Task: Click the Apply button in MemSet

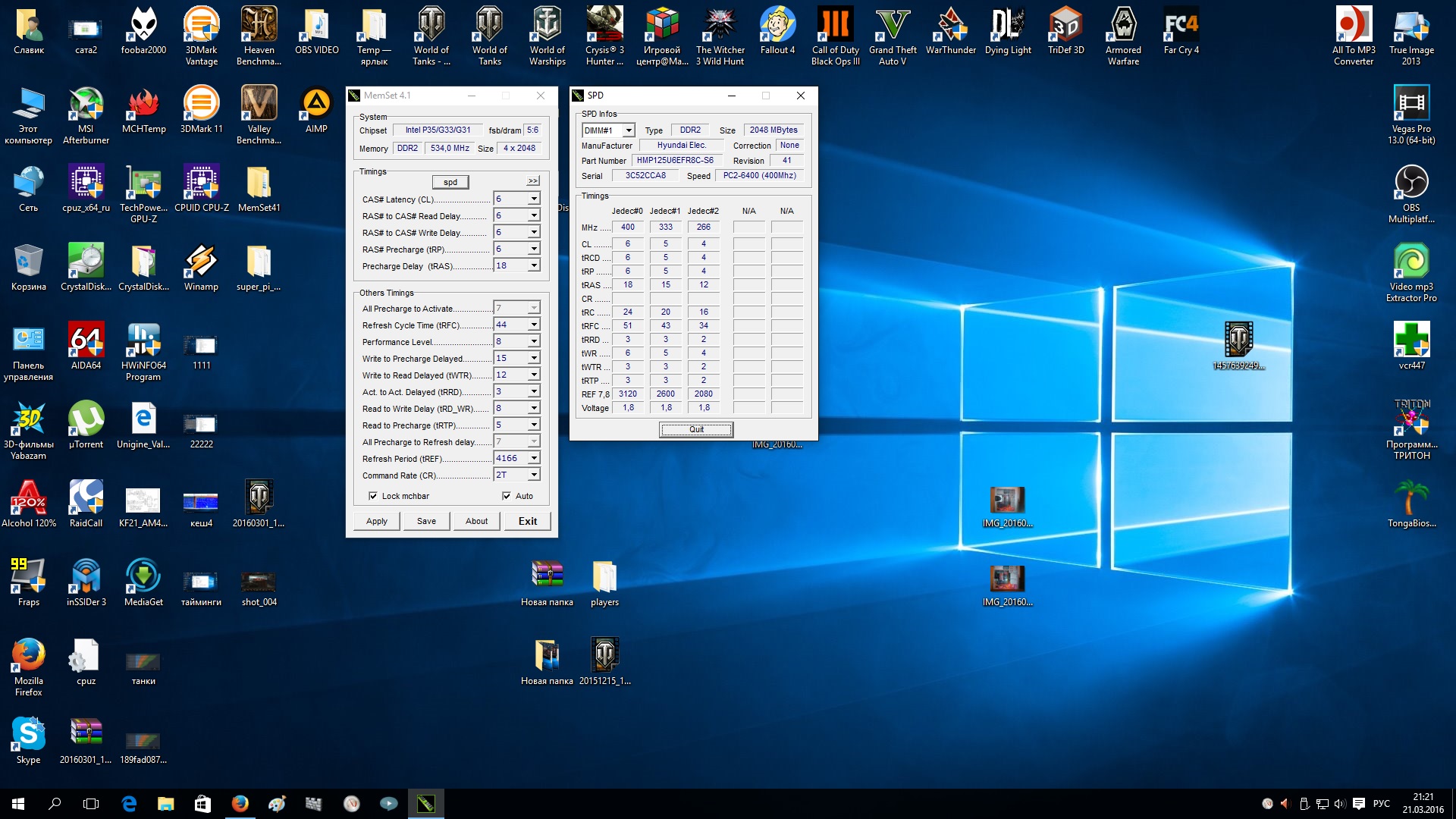Action: pyautogui.click(x=377, y=521)
